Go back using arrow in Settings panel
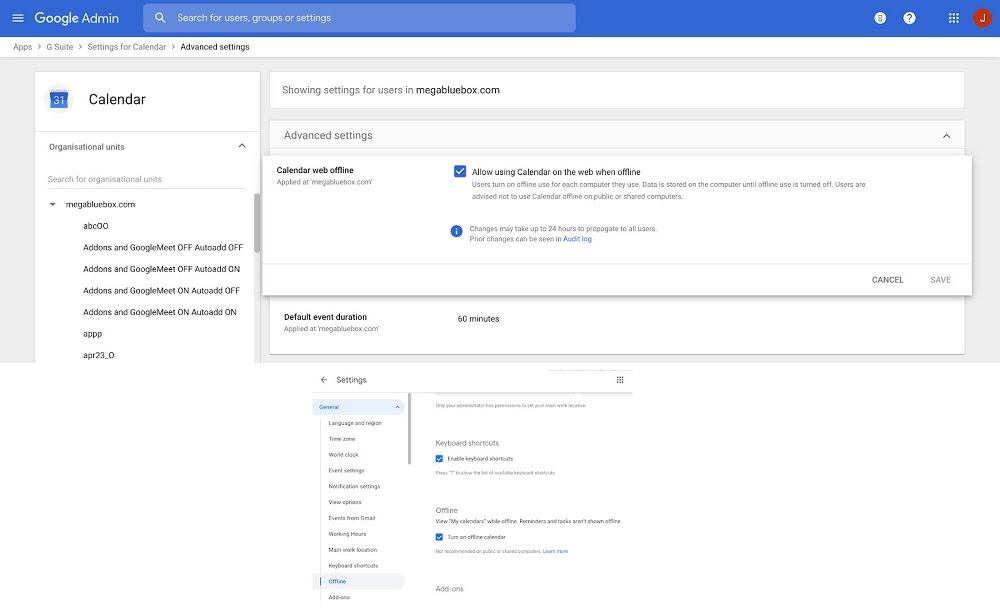Image resolution: width=1000 pixels, height=611 pixels. coord(324,379)
